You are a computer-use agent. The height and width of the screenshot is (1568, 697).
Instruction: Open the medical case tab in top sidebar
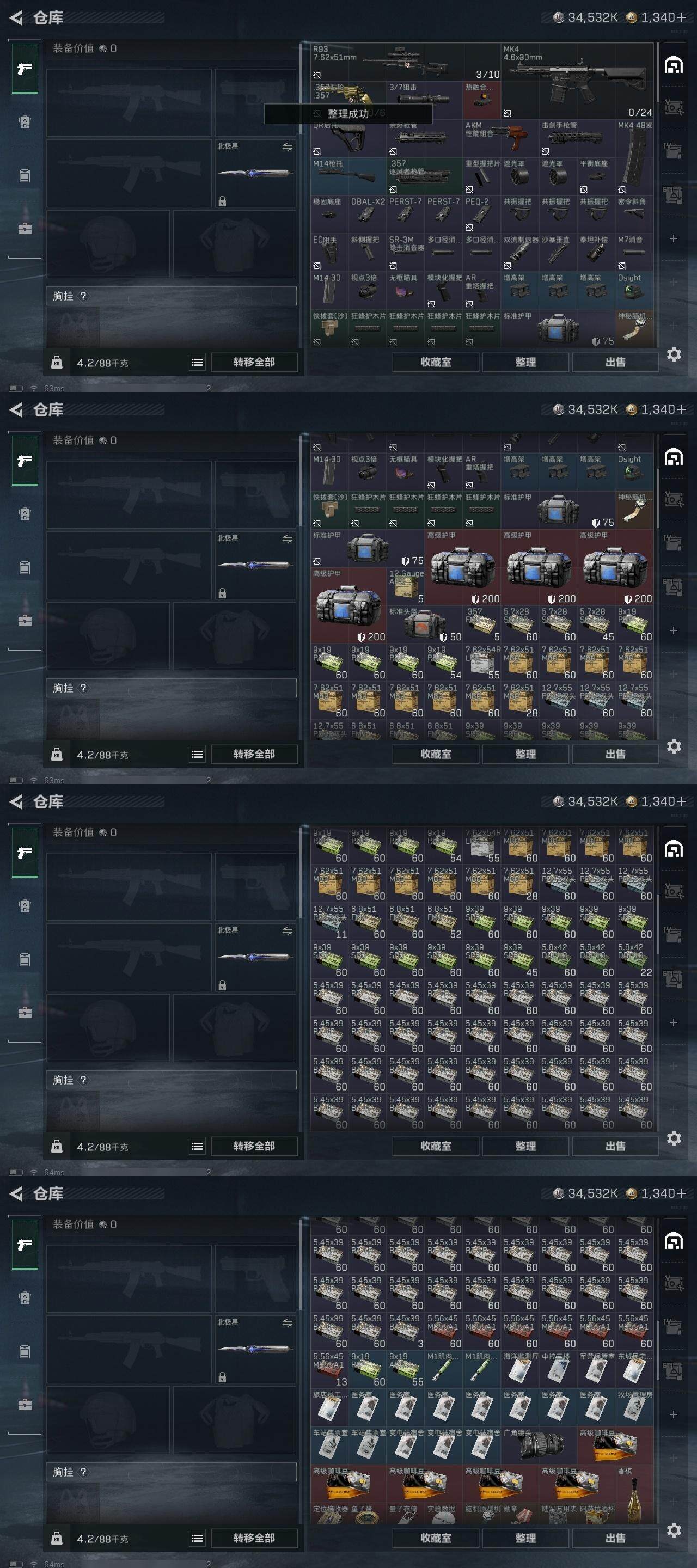[25, 229]
